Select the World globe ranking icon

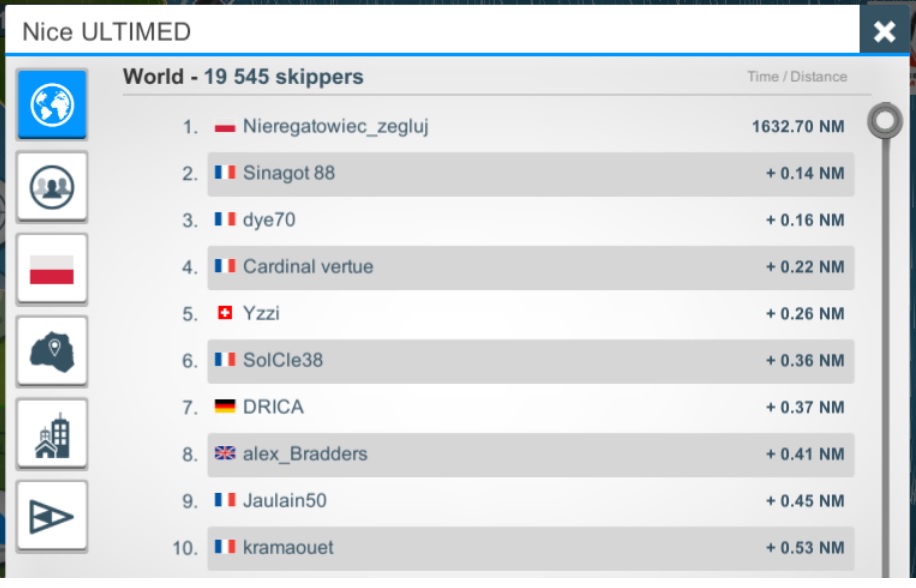pyautogui.click(x=51, y=104)
